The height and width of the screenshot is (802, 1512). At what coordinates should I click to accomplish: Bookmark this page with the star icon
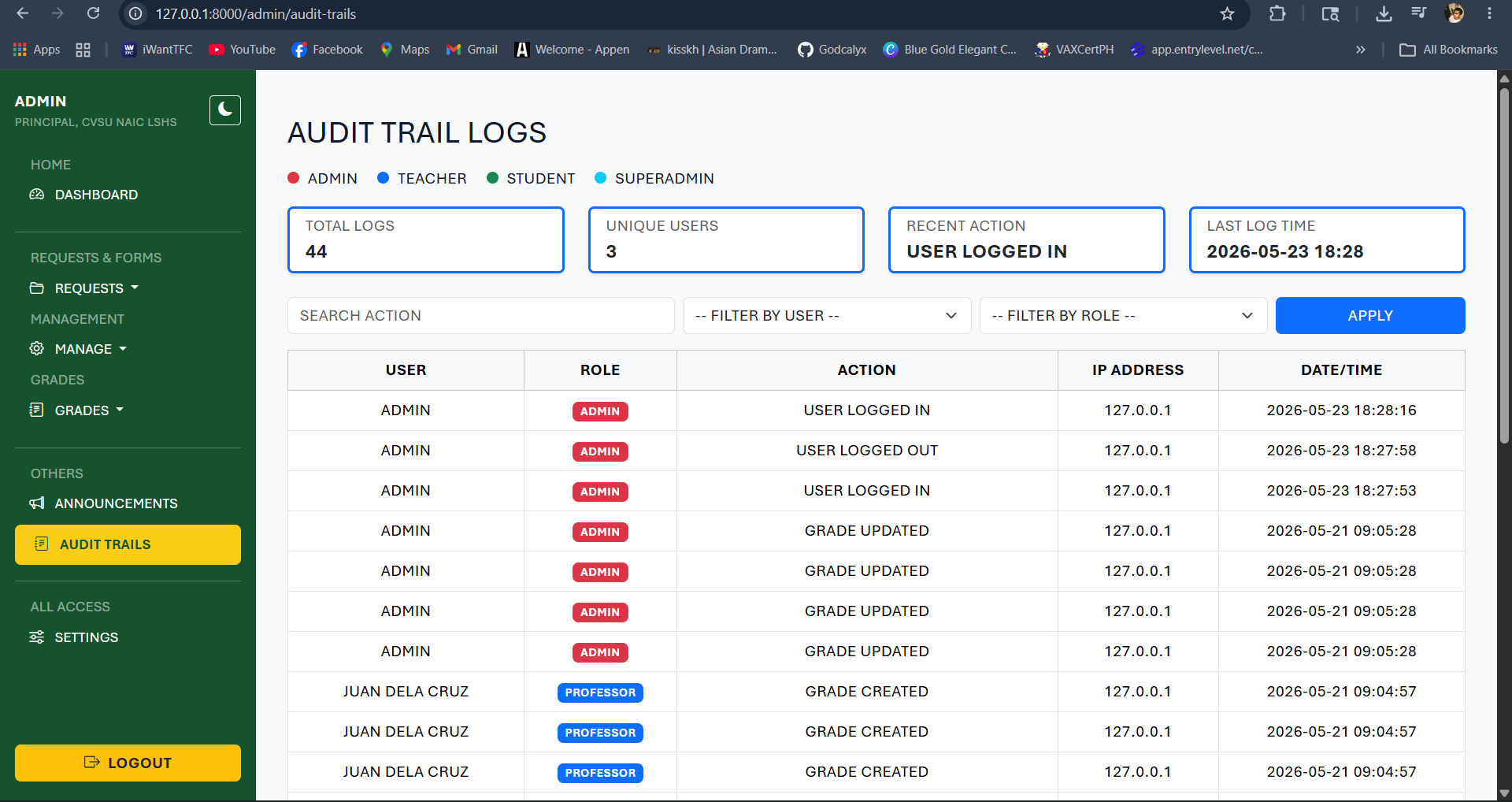point(1227,13)
